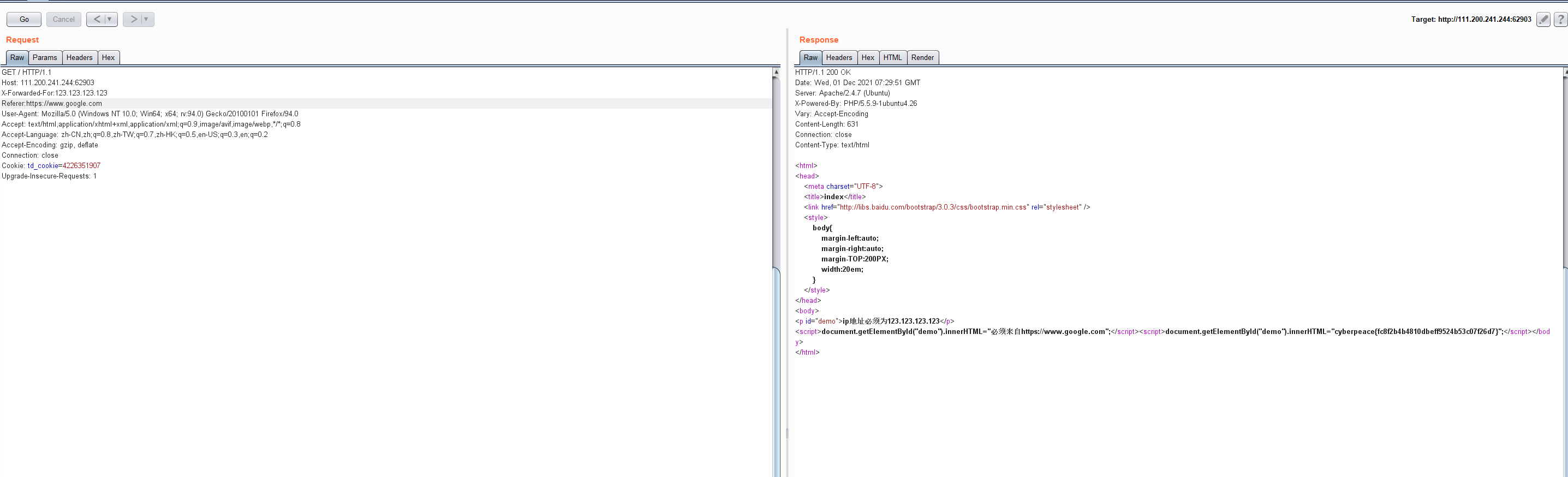Click the 'Server: Apache/2.4.7 (Ubuntu)' line
The width and height of the screenshot is (1568, 477).
coord(843,93)
